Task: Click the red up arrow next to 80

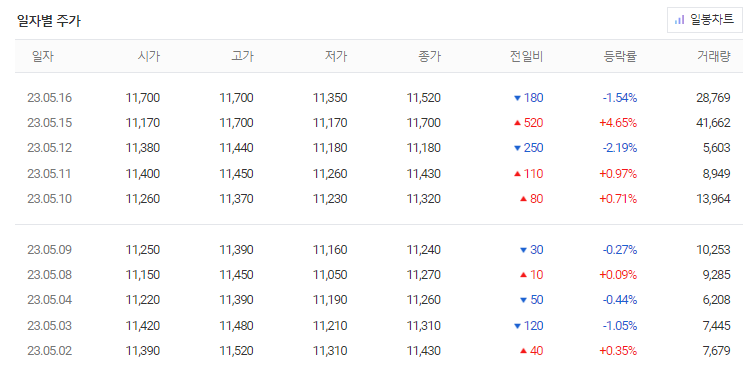Action: pos(524,199)
